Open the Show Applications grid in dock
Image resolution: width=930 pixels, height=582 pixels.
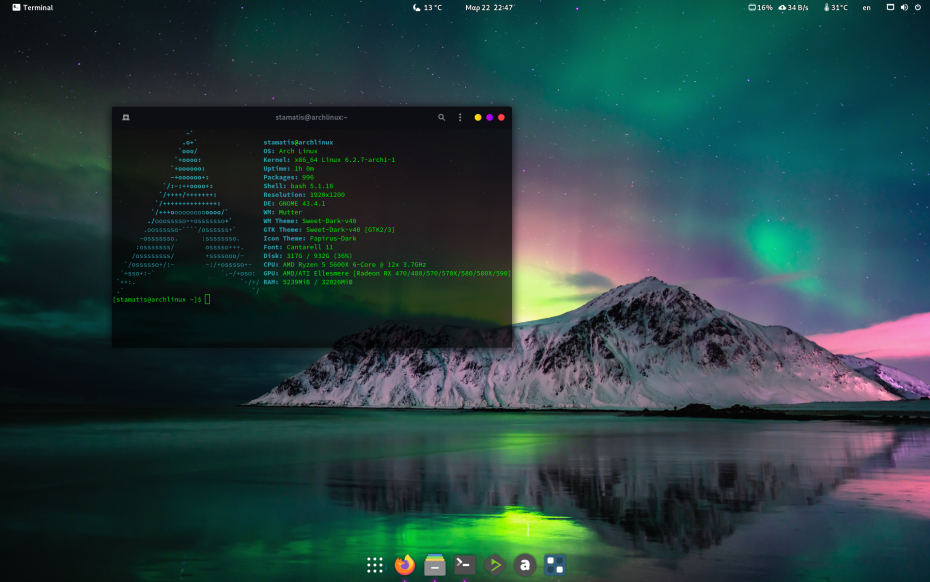pos(375,565)
